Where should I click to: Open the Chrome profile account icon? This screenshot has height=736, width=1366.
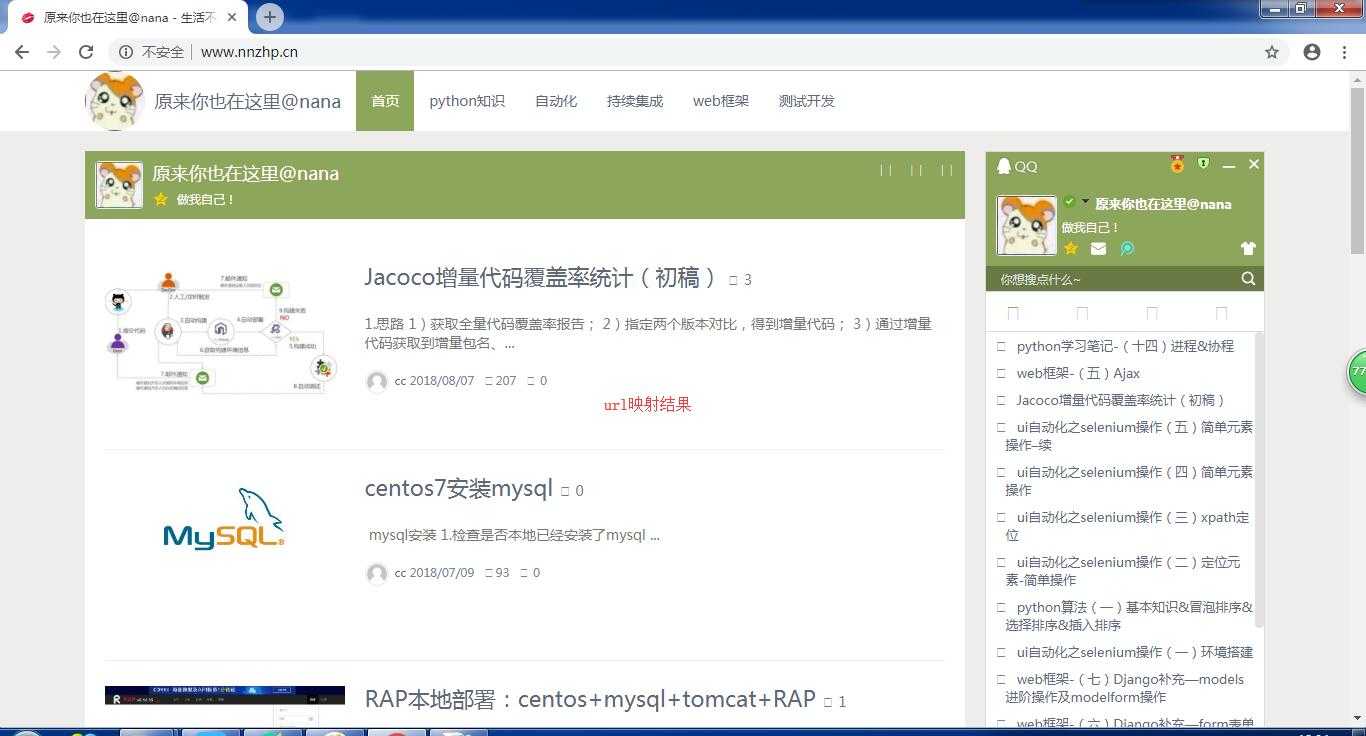tap(1312, 52)
